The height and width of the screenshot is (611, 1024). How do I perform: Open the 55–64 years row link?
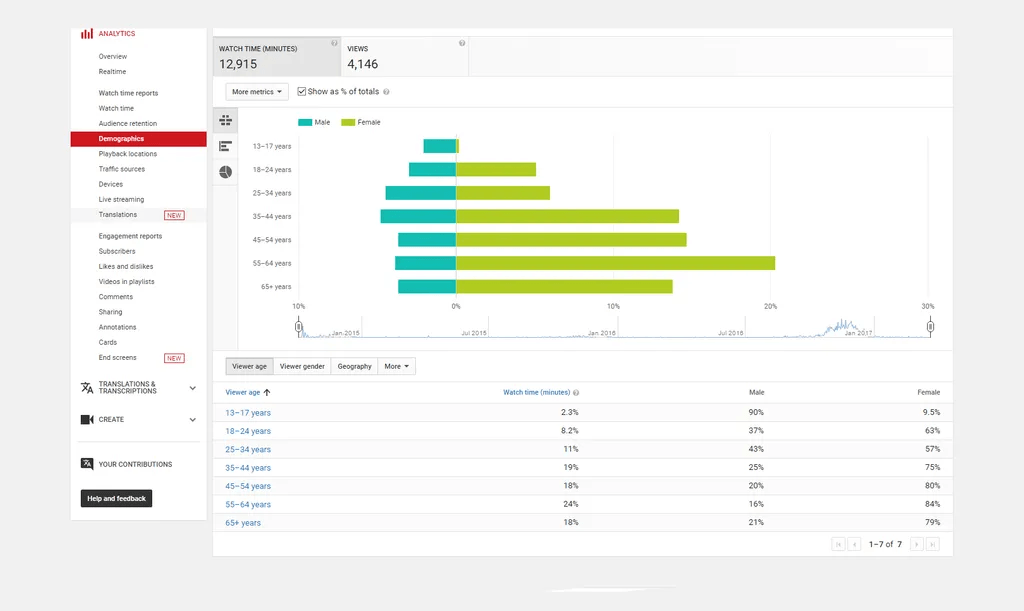pos(248,505)
